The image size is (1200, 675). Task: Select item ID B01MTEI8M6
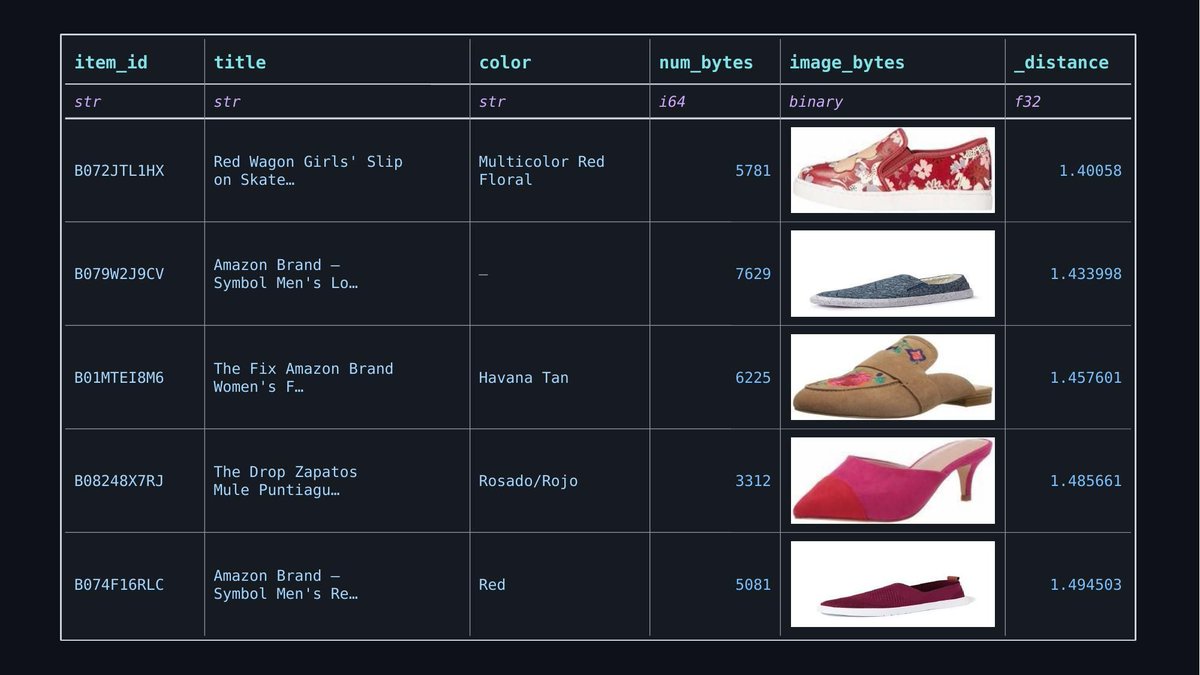click(119, 378)
